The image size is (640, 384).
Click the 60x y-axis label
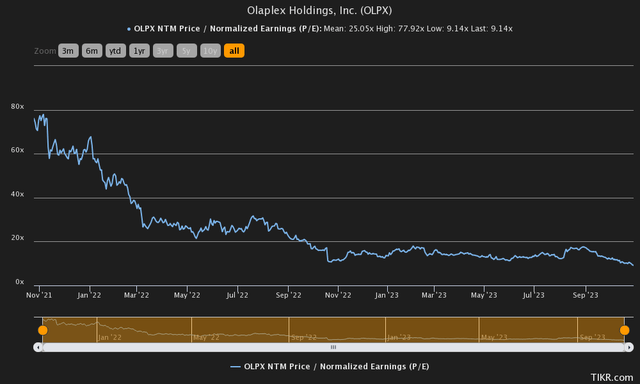[17, 150]
